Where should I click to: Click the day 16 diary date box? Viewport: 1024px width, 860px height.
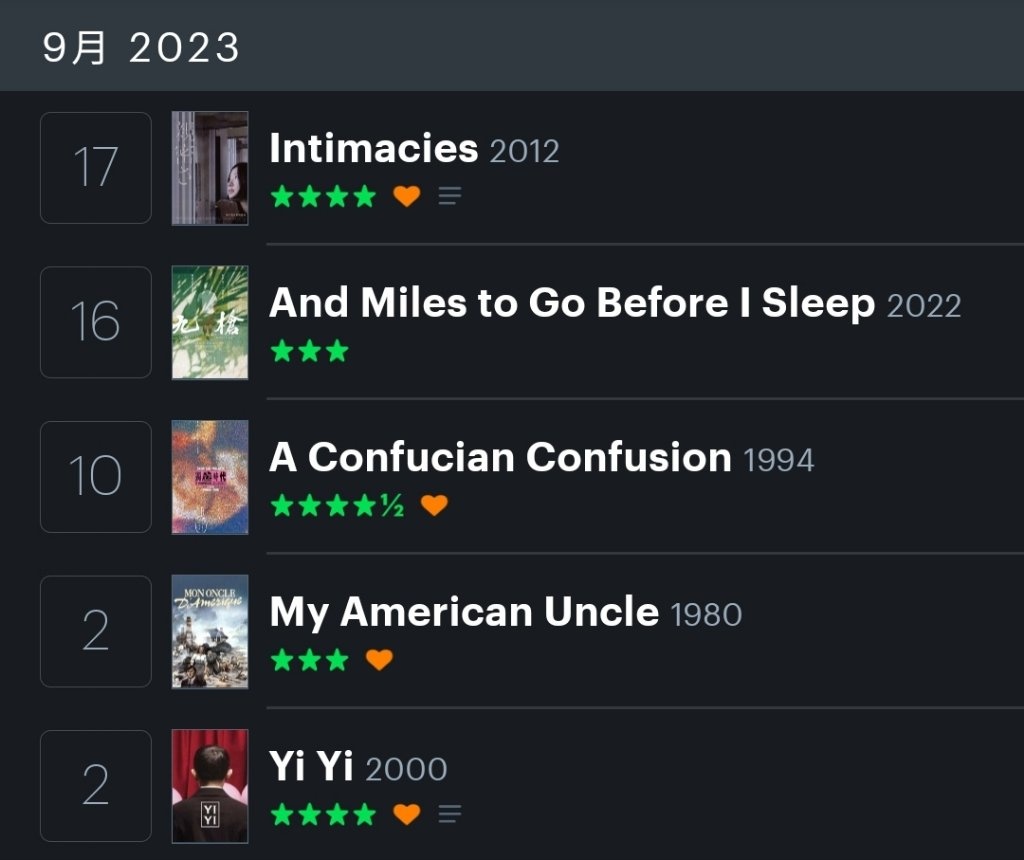tap(96, 322)
